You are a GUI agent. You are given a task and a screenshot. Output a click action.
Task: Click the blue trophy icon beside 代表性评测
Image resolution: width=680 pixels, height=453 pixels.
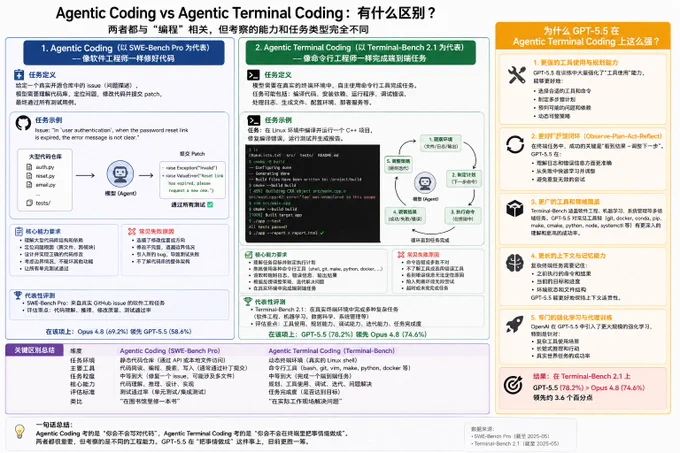[x=18, y=295]
